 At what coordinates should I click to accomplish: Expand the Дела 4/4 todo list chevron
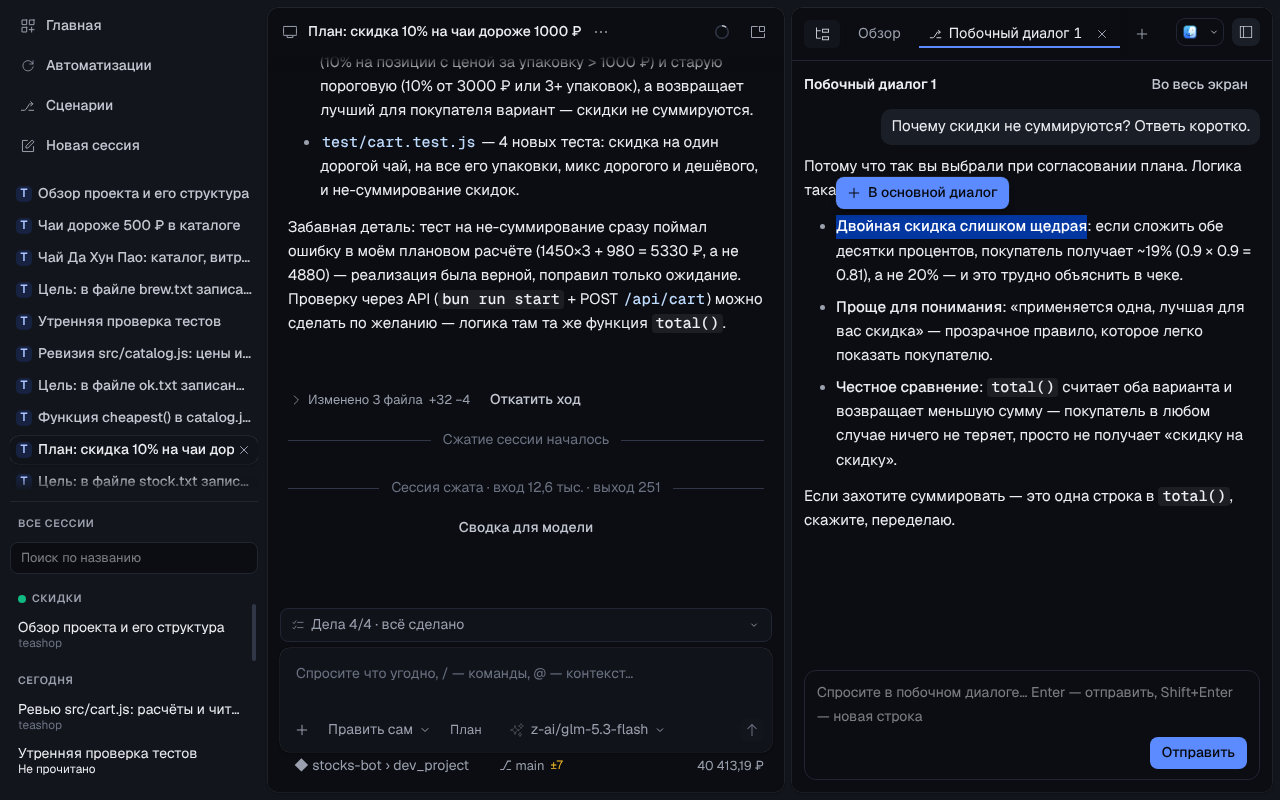[754, 625]
